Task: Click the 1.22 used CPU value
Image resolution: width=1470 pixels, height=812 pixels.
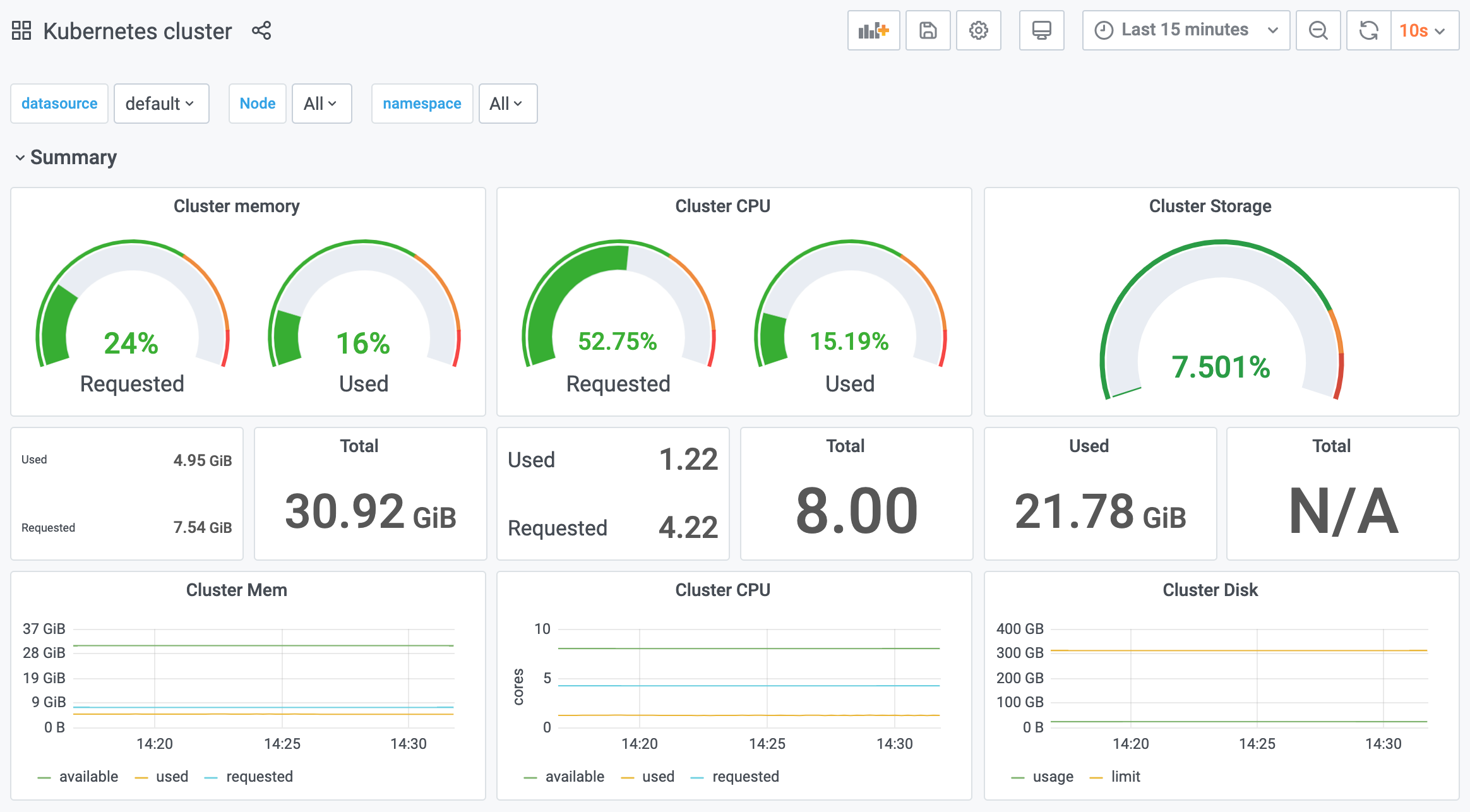Action: pos(688,459)
